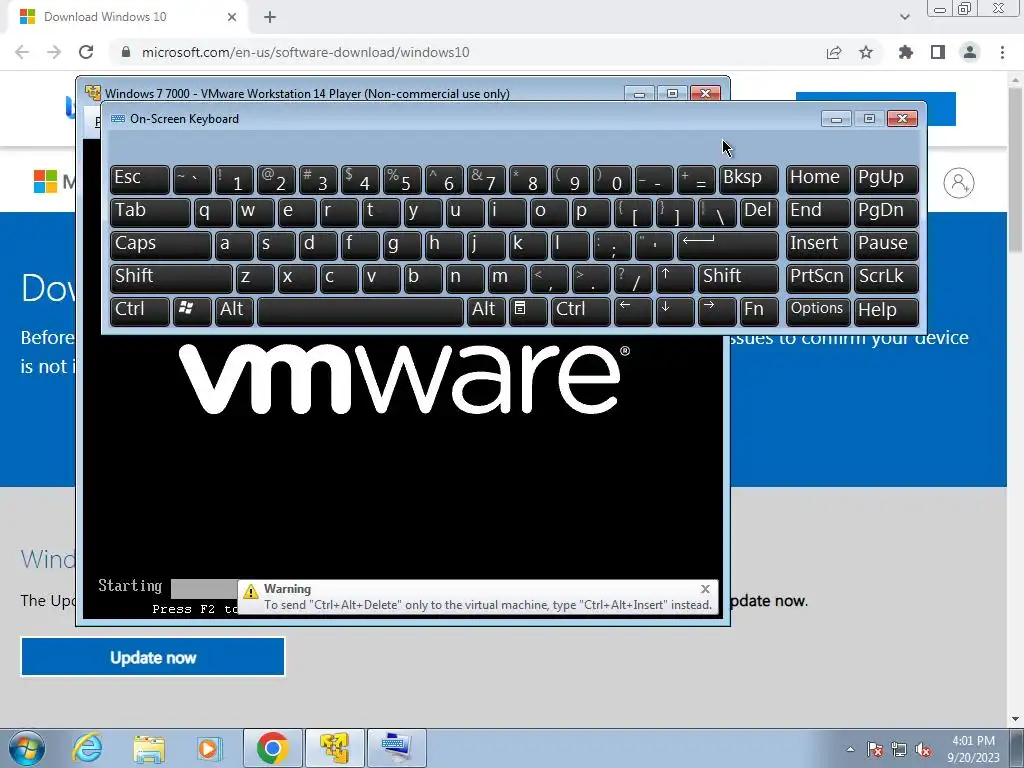
Task: Expand Chrome tab search chevron
Action: (x=904, y=17)
